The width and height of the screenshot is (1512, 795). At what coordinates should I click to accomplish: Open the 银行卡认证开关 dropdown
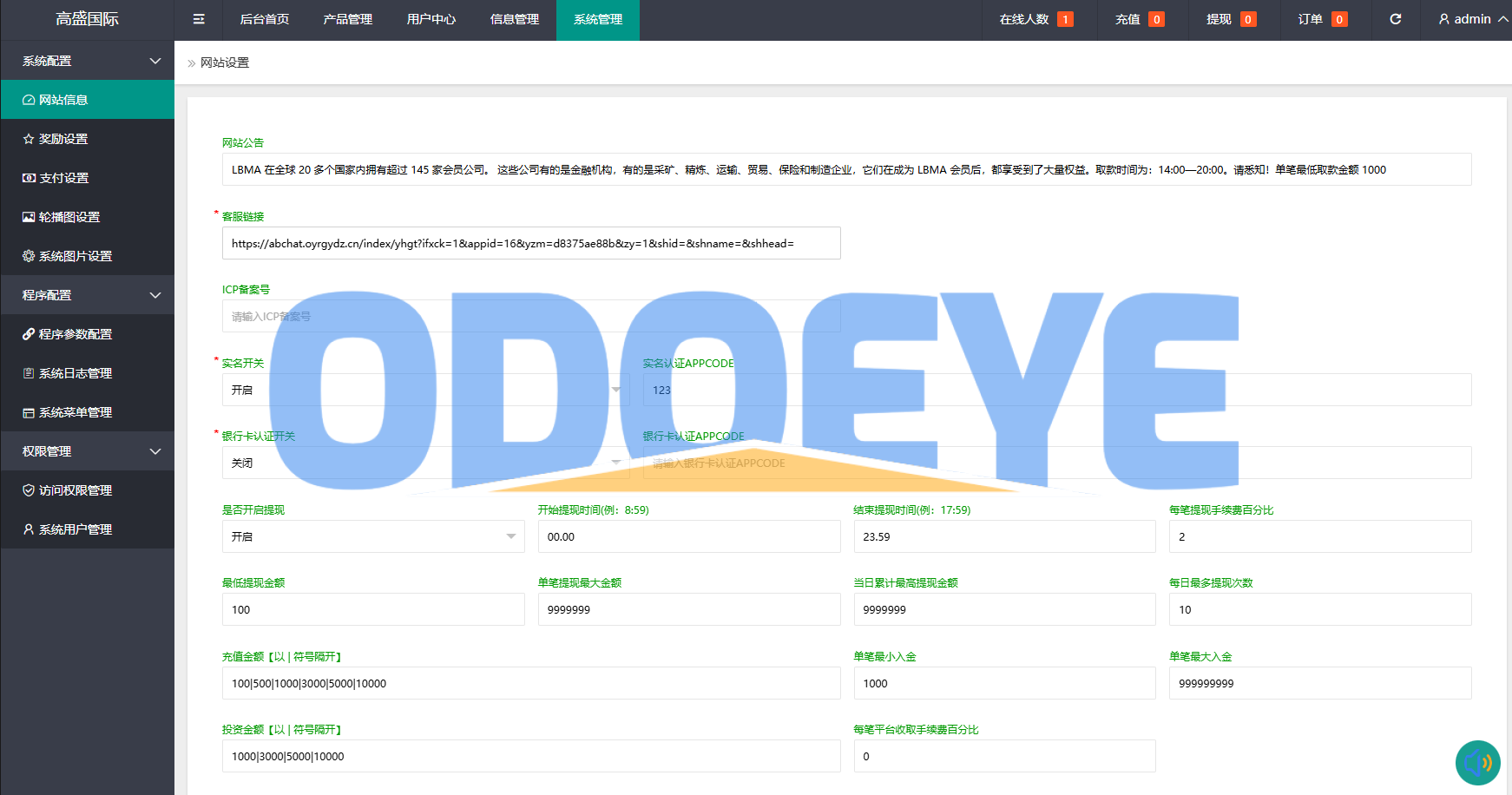(425, 463)
